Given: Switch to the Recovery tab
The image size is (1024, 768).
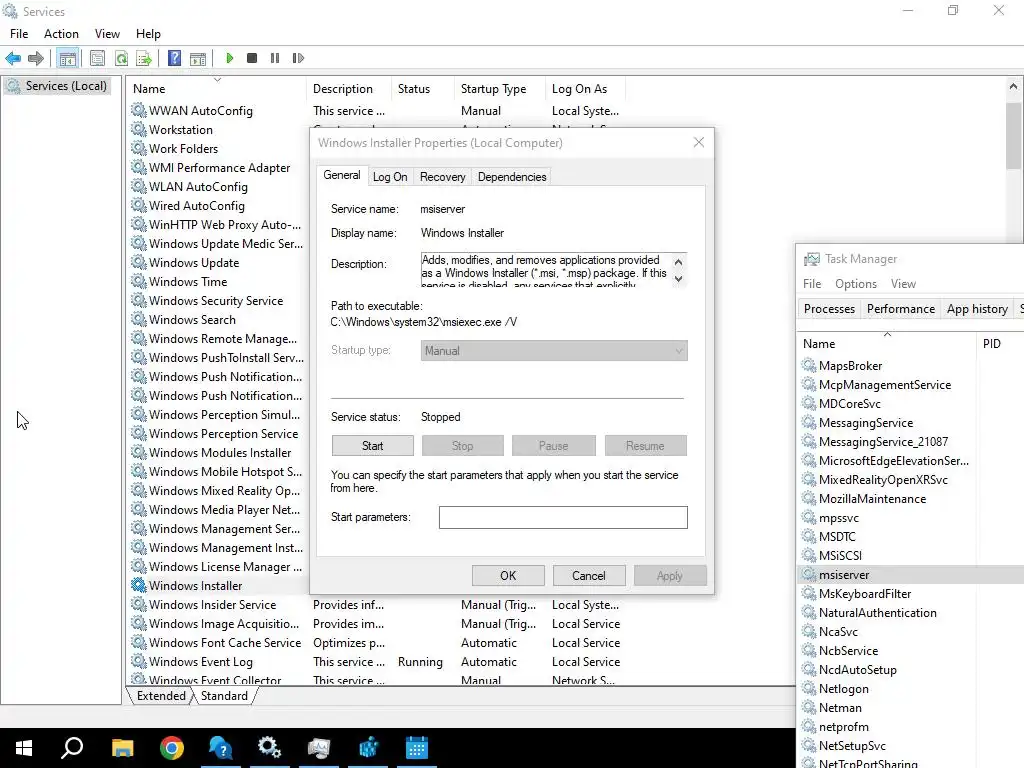Looking at the screenshot, I should [x=442, y=177].
